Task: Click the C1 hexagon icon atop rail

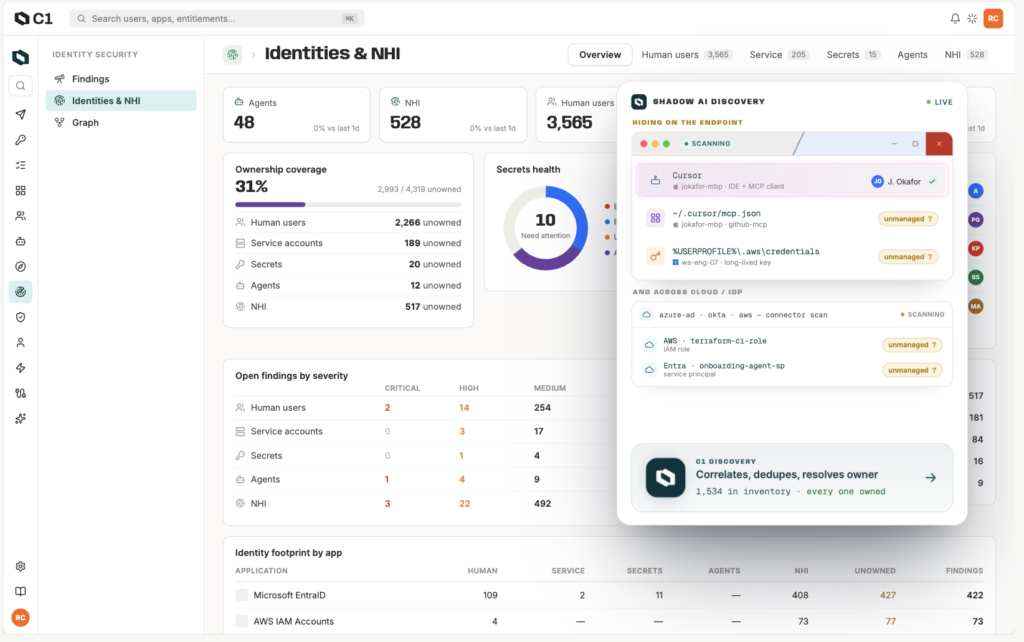Action: point(20,57)
